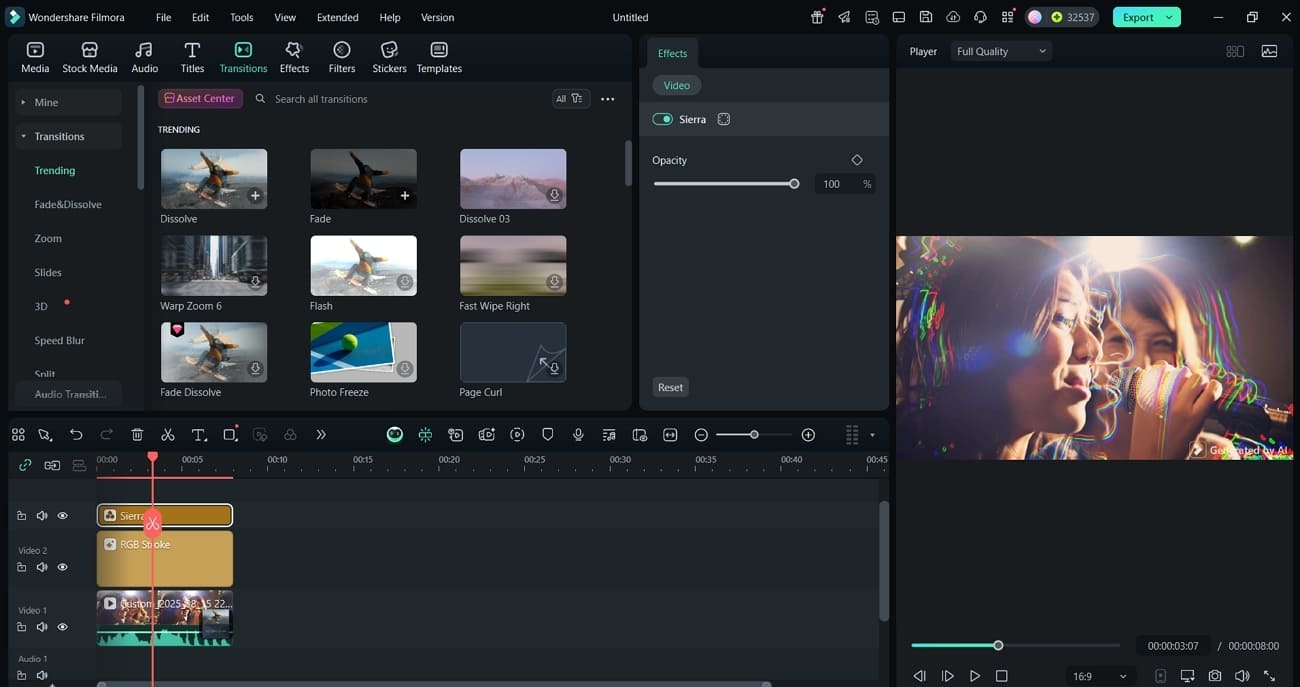Image resolution: width=1300 pixels, height=687 pixels.
Task: Open the Stickers library
Action: (x=389, y=58)
